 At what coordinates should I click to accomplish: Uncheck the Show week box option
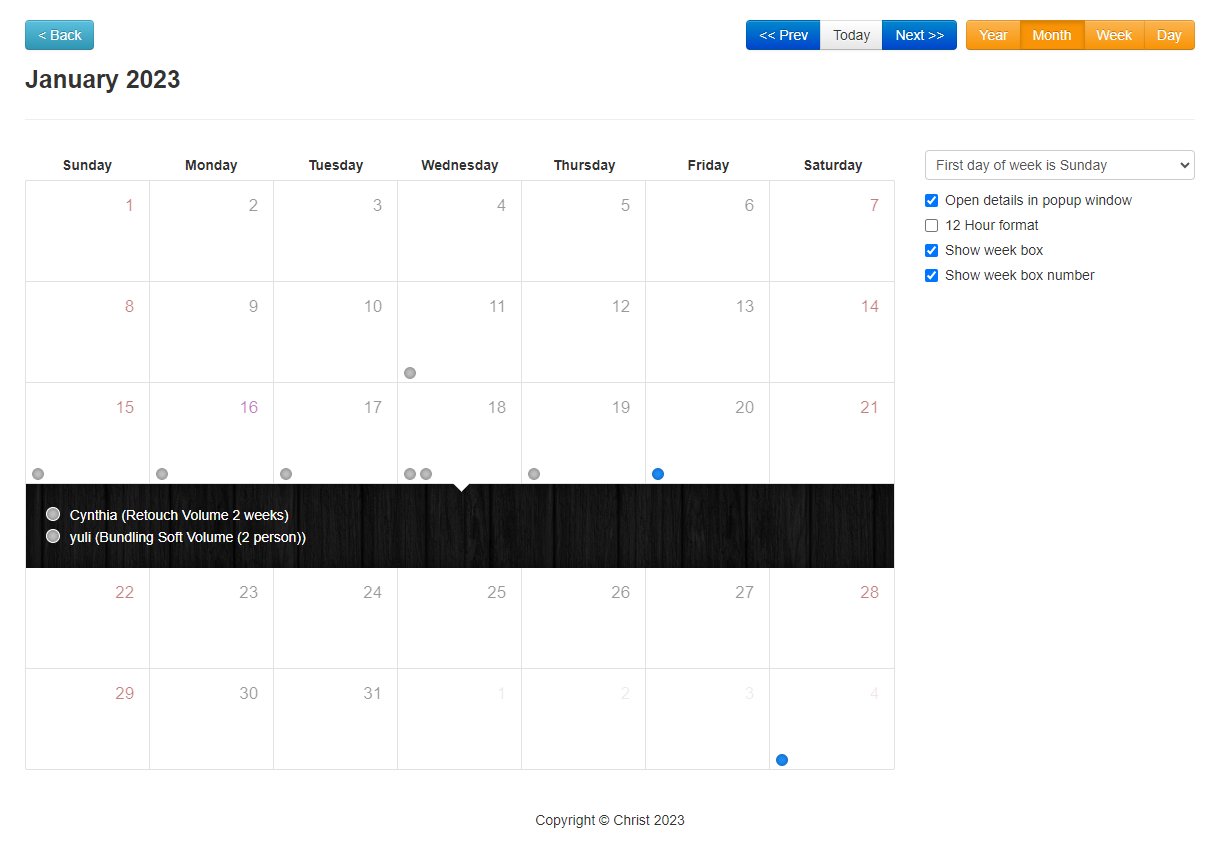[x=932, y=250]
